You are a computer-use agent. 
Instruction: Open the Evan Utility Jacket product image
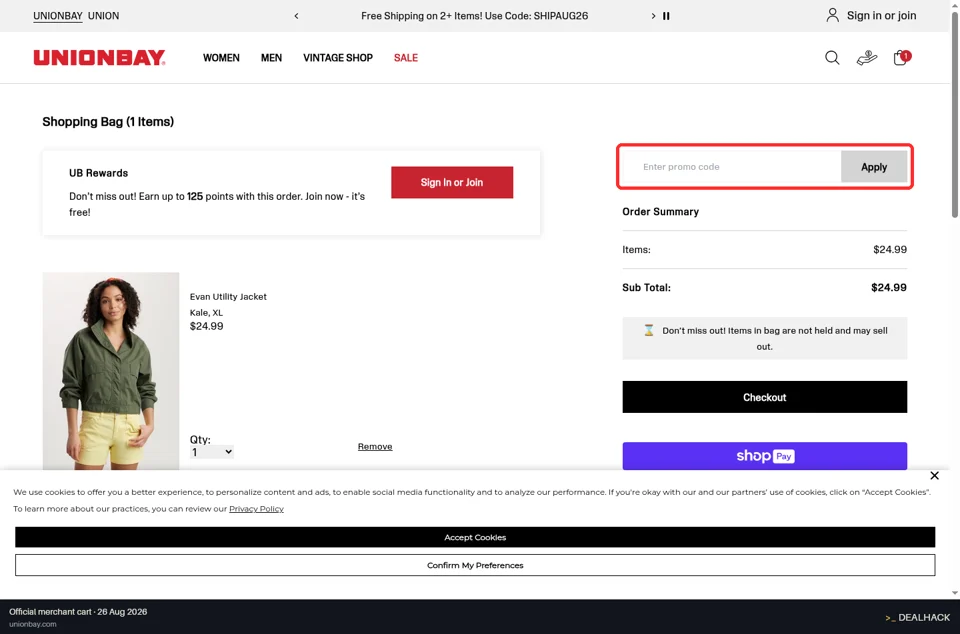[111, 371]
